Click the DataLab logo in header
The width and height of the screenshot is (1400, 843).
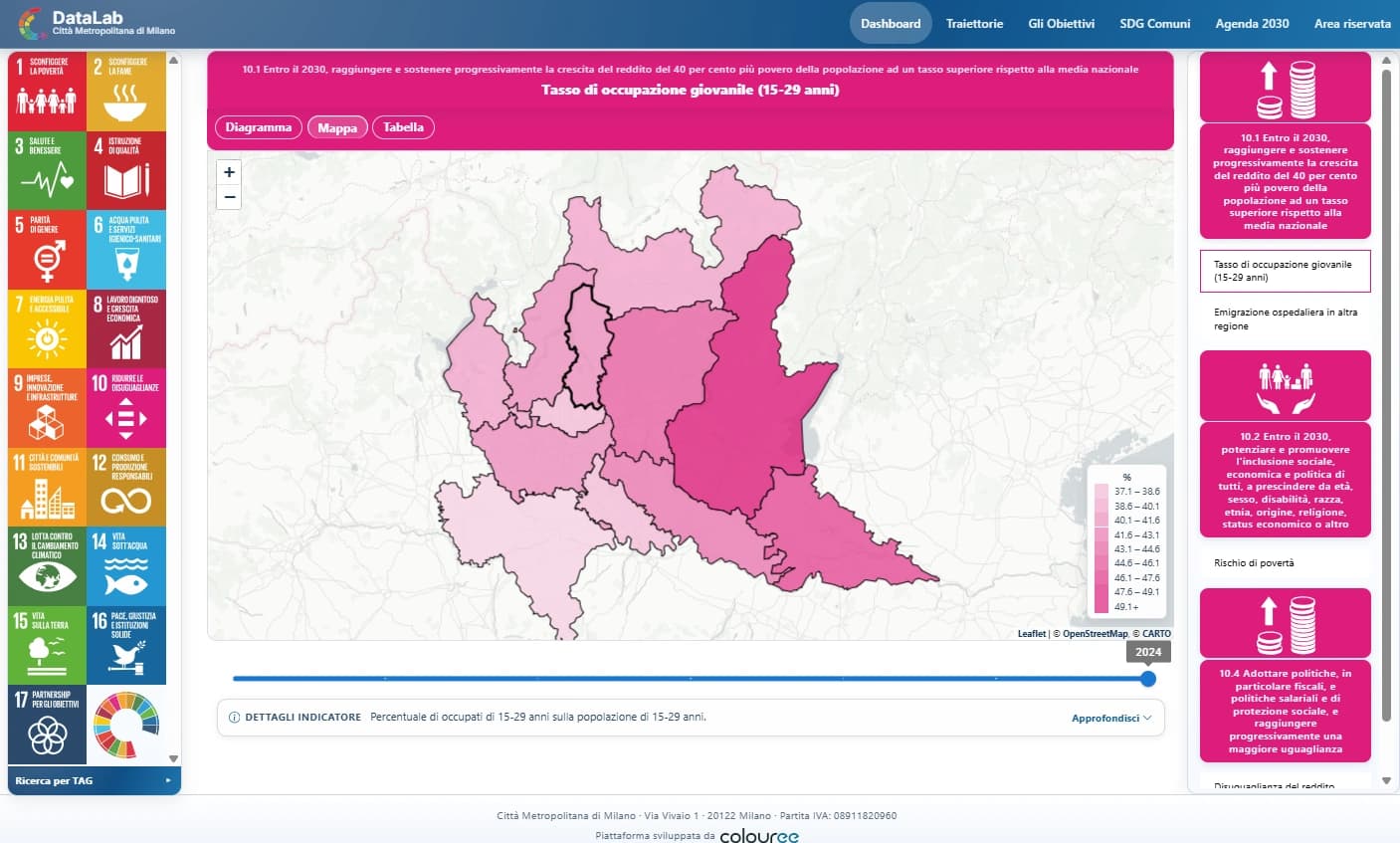click(x=96, y=23)
